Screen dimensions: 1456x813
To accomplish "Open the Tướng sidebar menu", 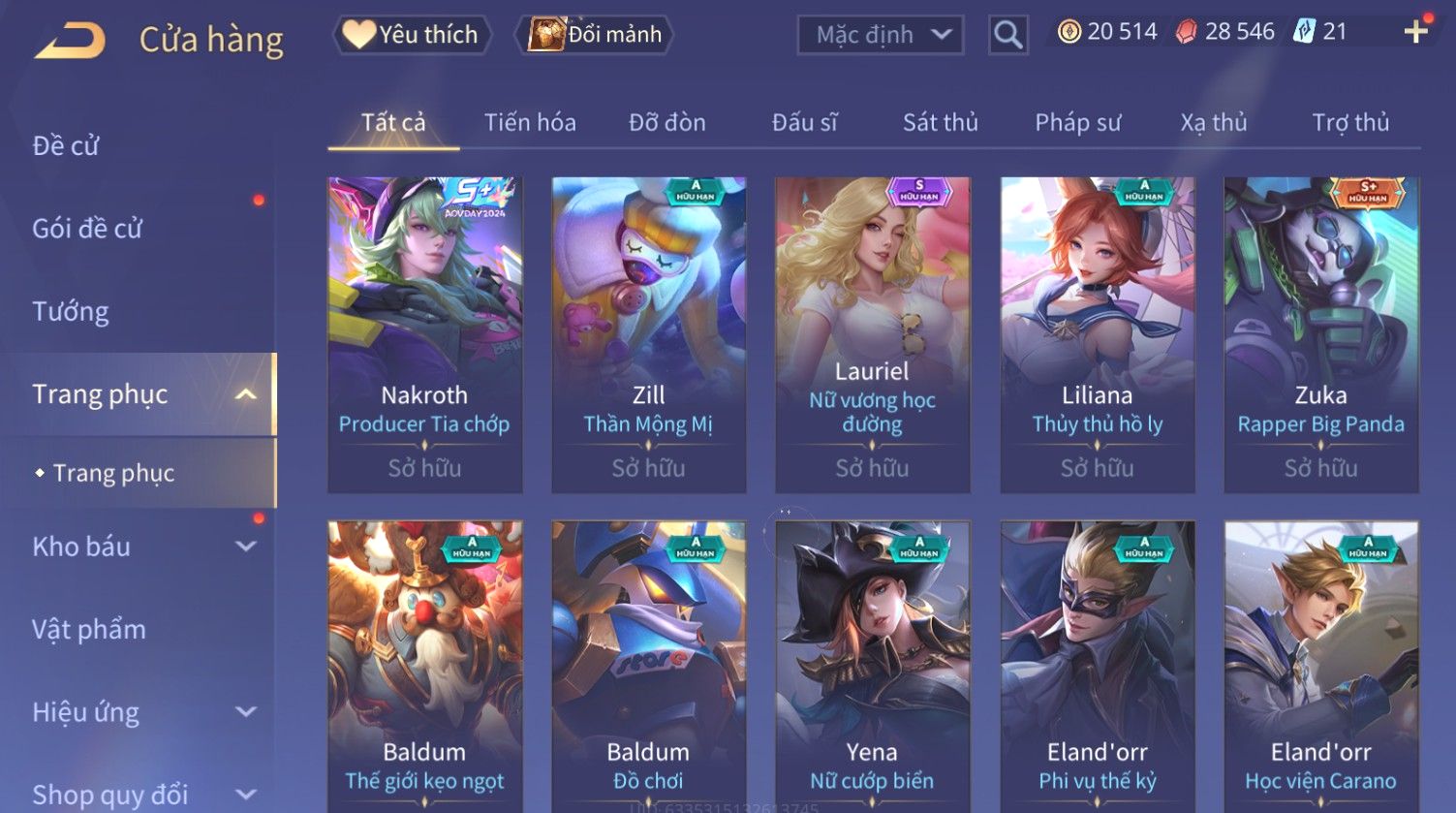I will click(x=71, y=312).
